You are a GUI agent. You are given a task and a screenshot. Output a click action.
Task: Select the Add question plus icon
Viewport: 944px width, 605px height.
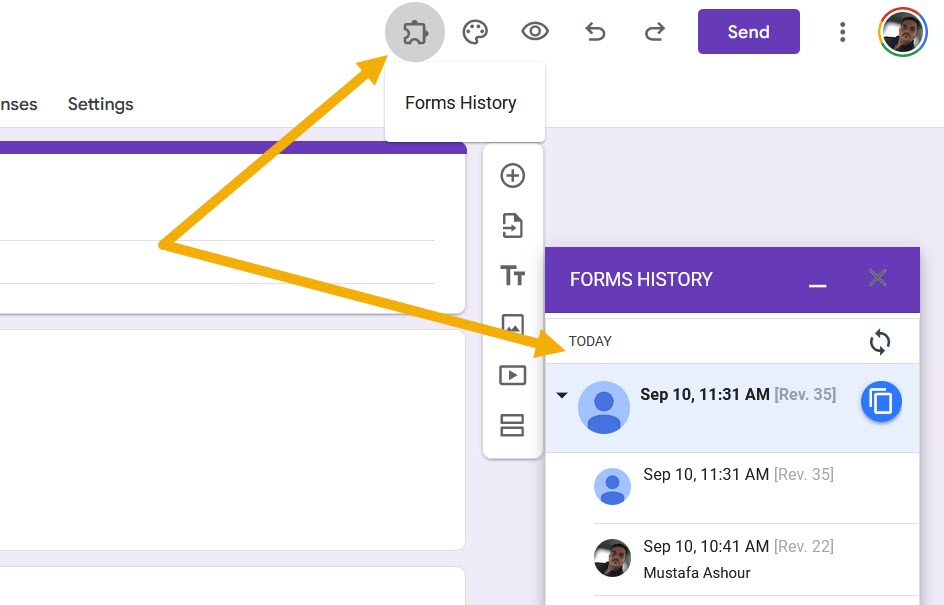512,175
